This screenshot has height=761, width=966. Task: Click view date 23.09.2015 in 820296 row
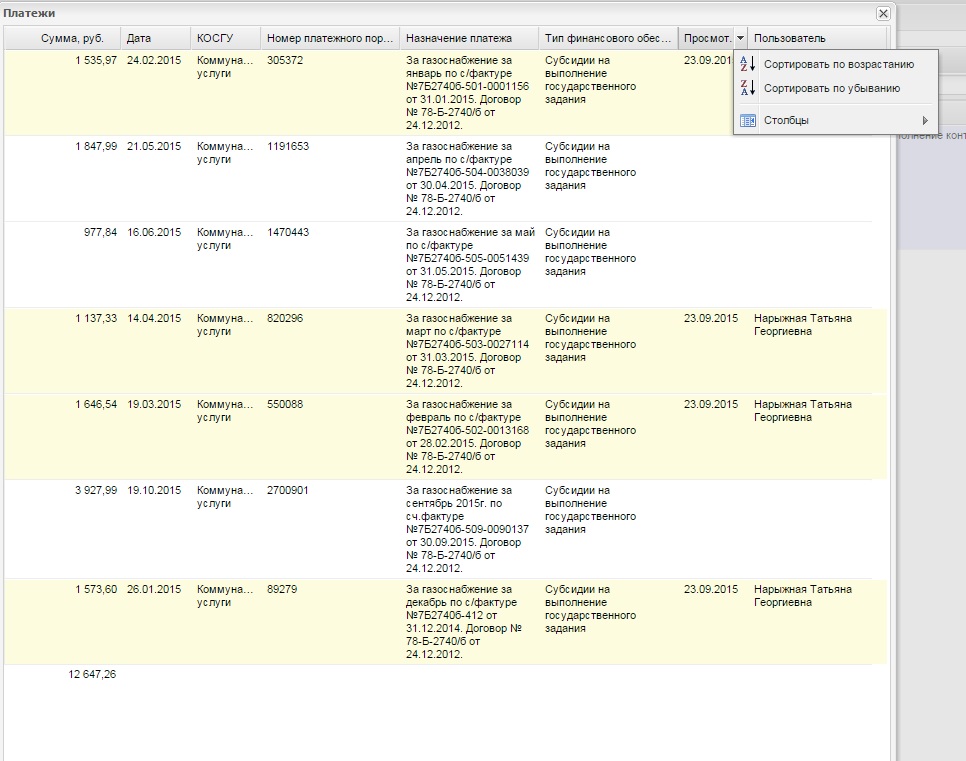pyautogui.click(x=711, y=319)
